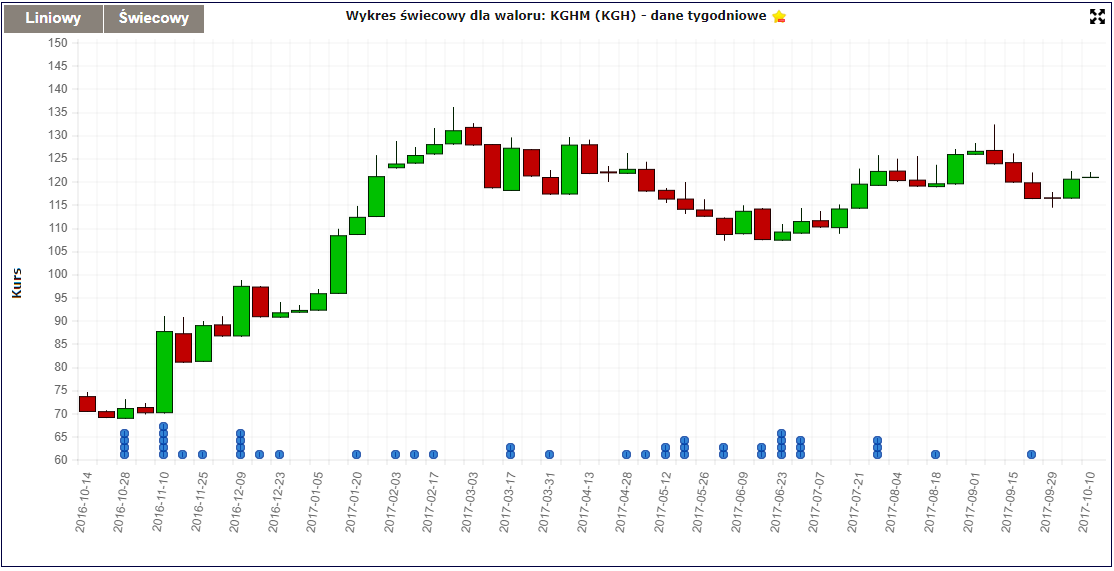Click the red candle at 2016-10-14

click(x=87, y=404)
